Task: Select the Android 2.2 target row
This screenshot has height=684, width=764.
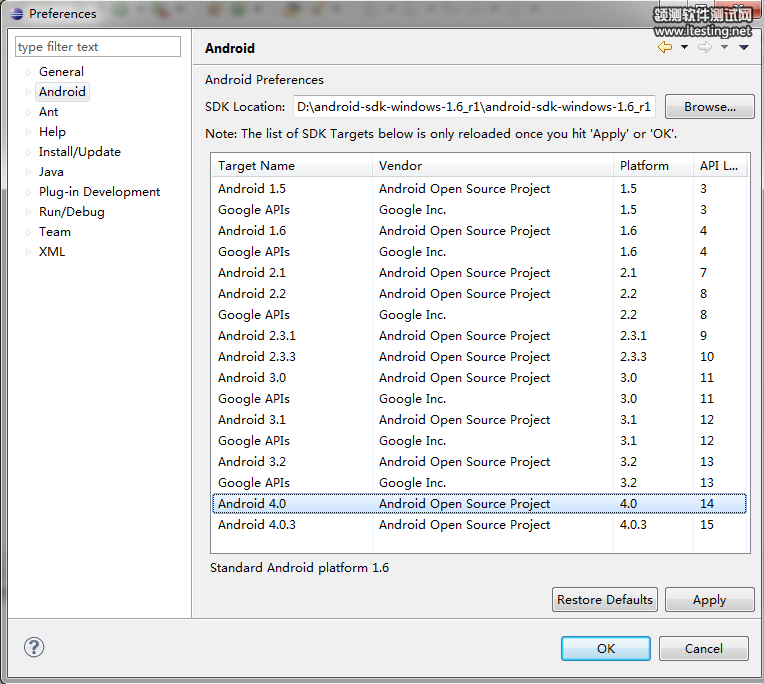Action: [x=479, y=293]
